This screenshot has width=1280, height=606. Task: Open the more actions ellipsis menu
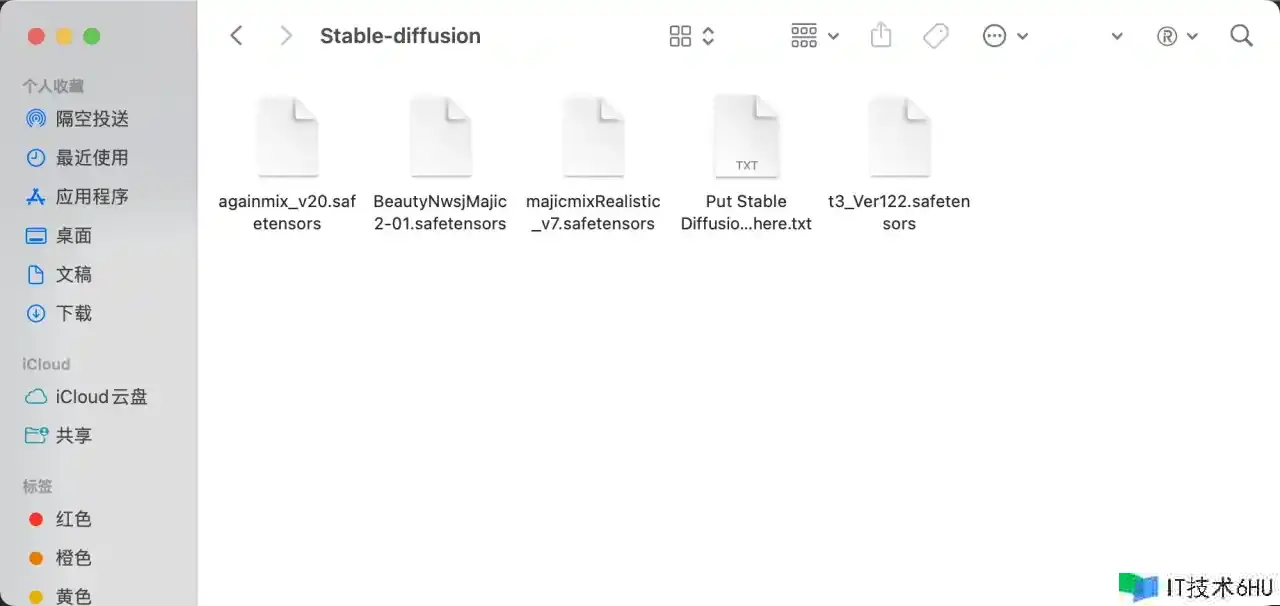click(1005, 36)
